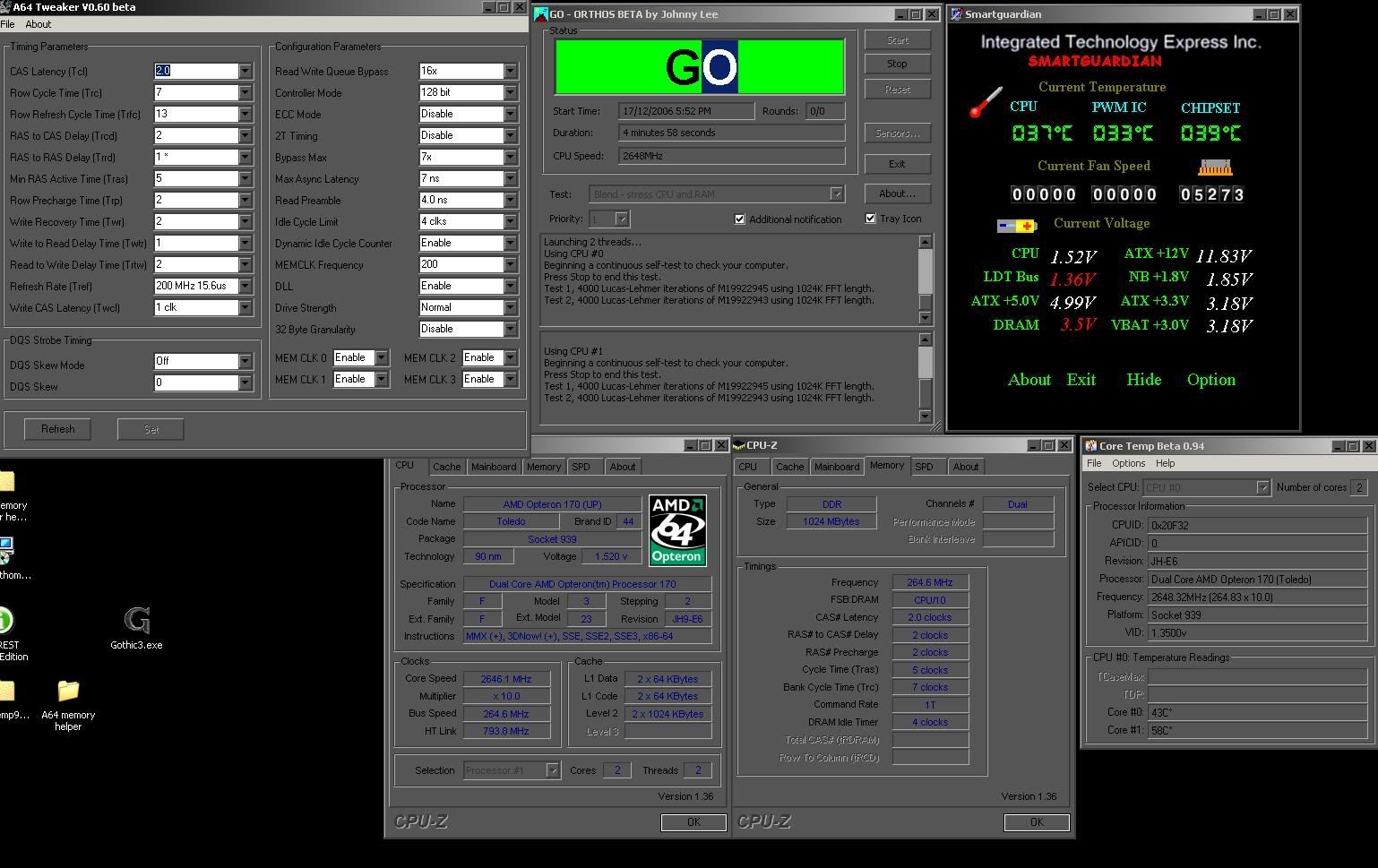Click the LDT Bus 1.36V voltage reading
1378x868 pixels.
click(1072, 279)
